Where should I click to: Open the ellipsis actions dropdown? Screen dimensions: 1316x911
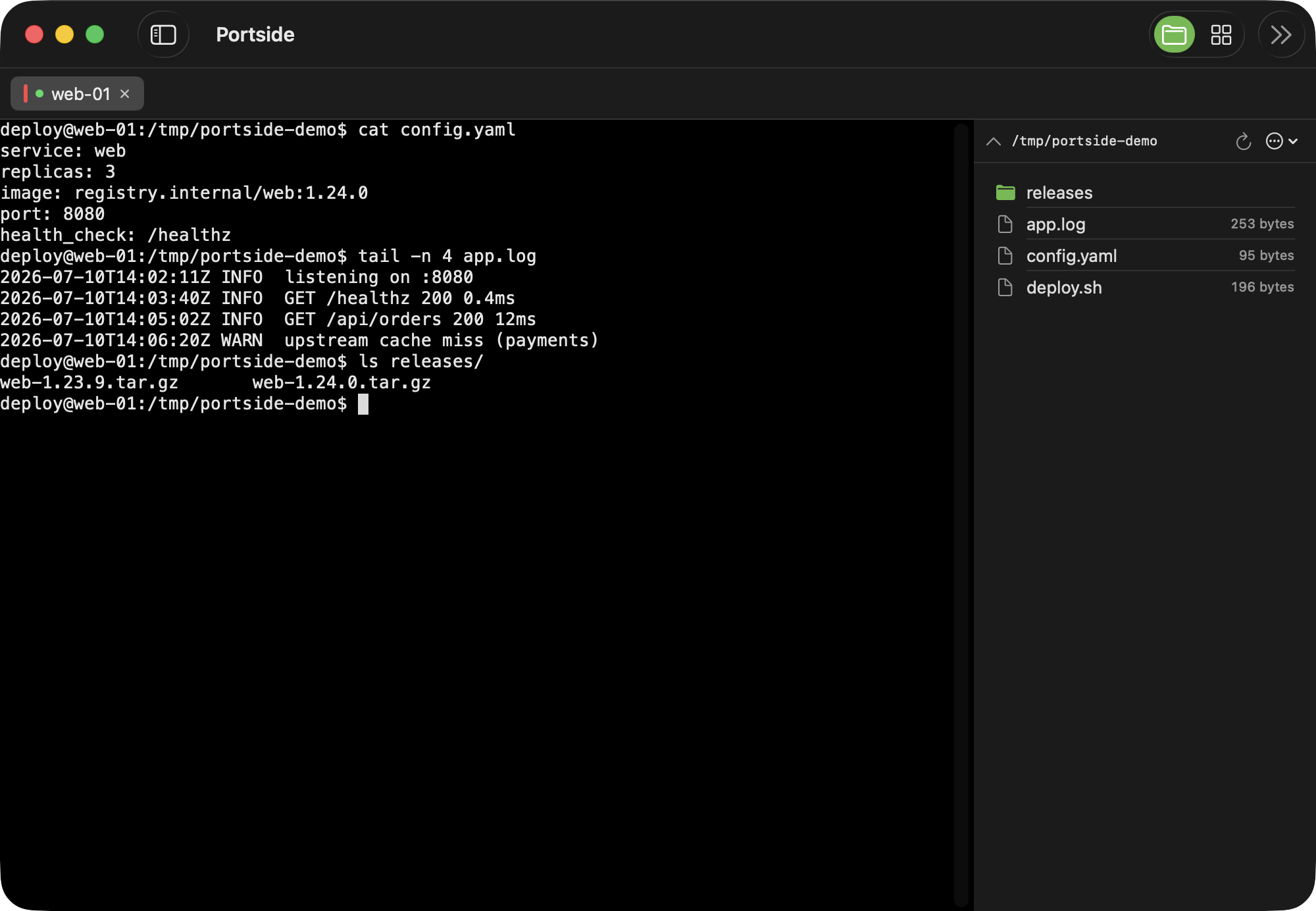click(1281, 141)
